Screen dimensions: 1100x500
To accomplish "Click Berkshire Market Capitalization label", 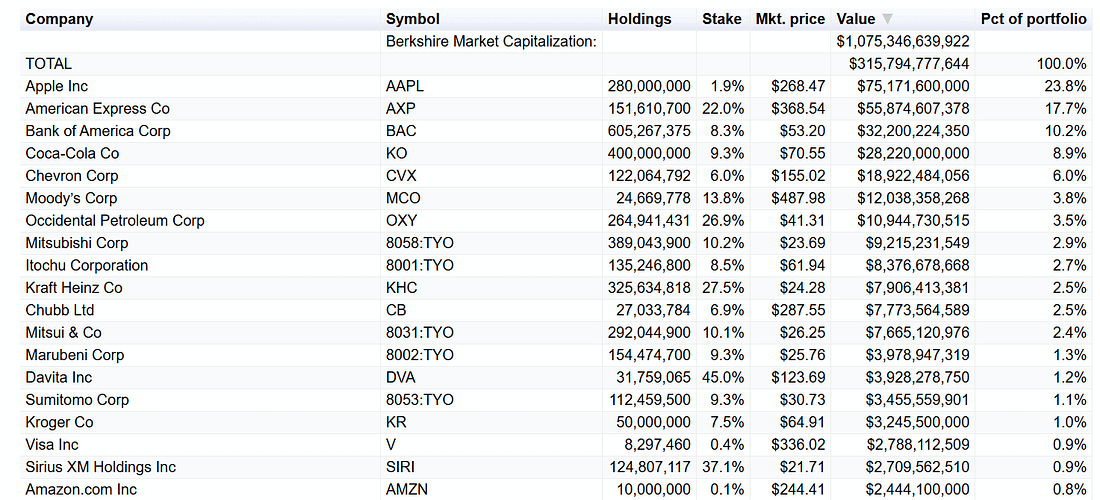I will pos(491,41).
